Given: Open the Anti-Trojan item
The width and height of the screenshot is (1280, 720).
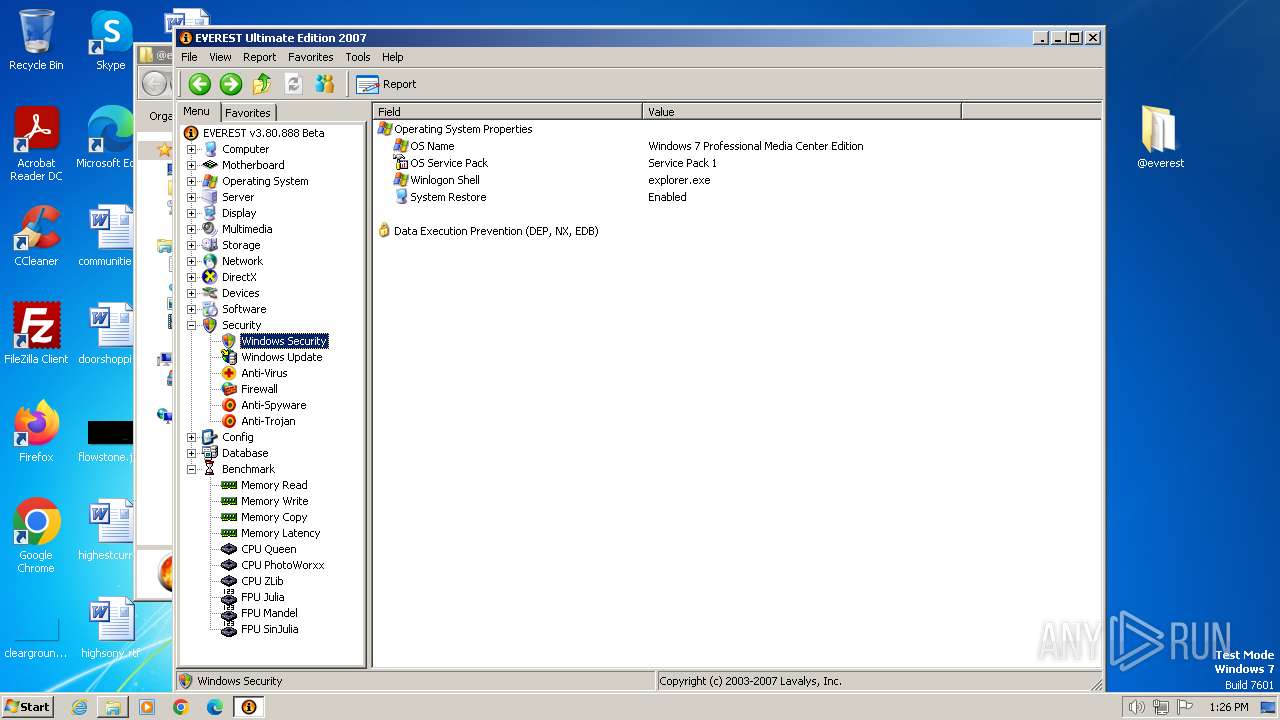Looking at the screenshot, I should point(268,421).
